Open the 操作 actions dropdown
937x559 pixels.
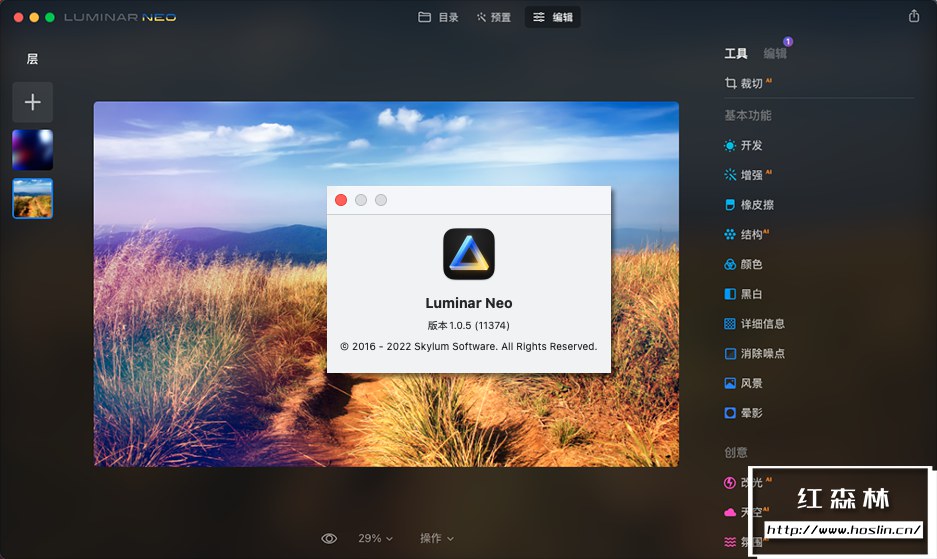pyautogui.click(x=437, y=539)
